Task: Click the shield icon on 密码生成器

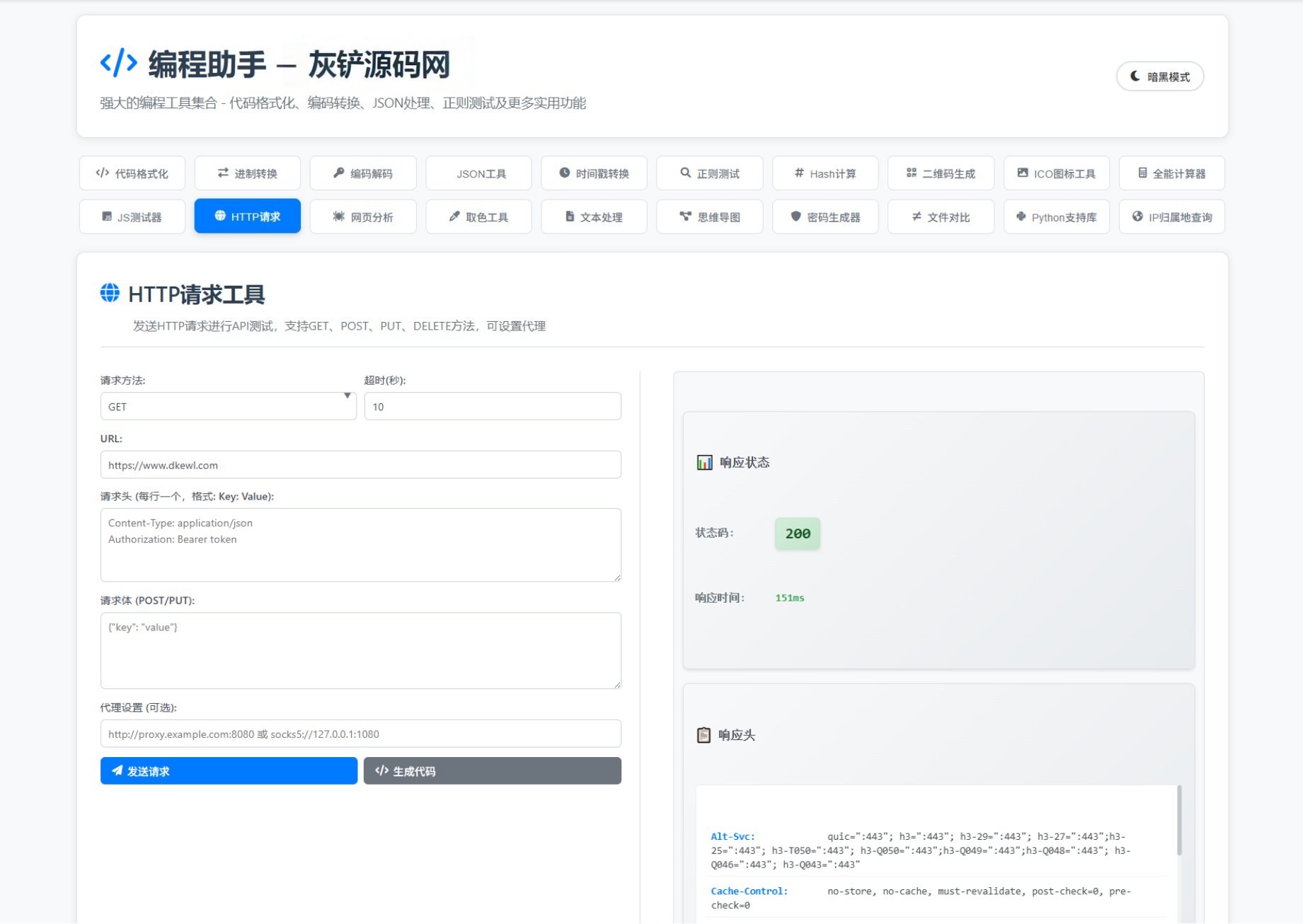Action: (x=796, y=216)
